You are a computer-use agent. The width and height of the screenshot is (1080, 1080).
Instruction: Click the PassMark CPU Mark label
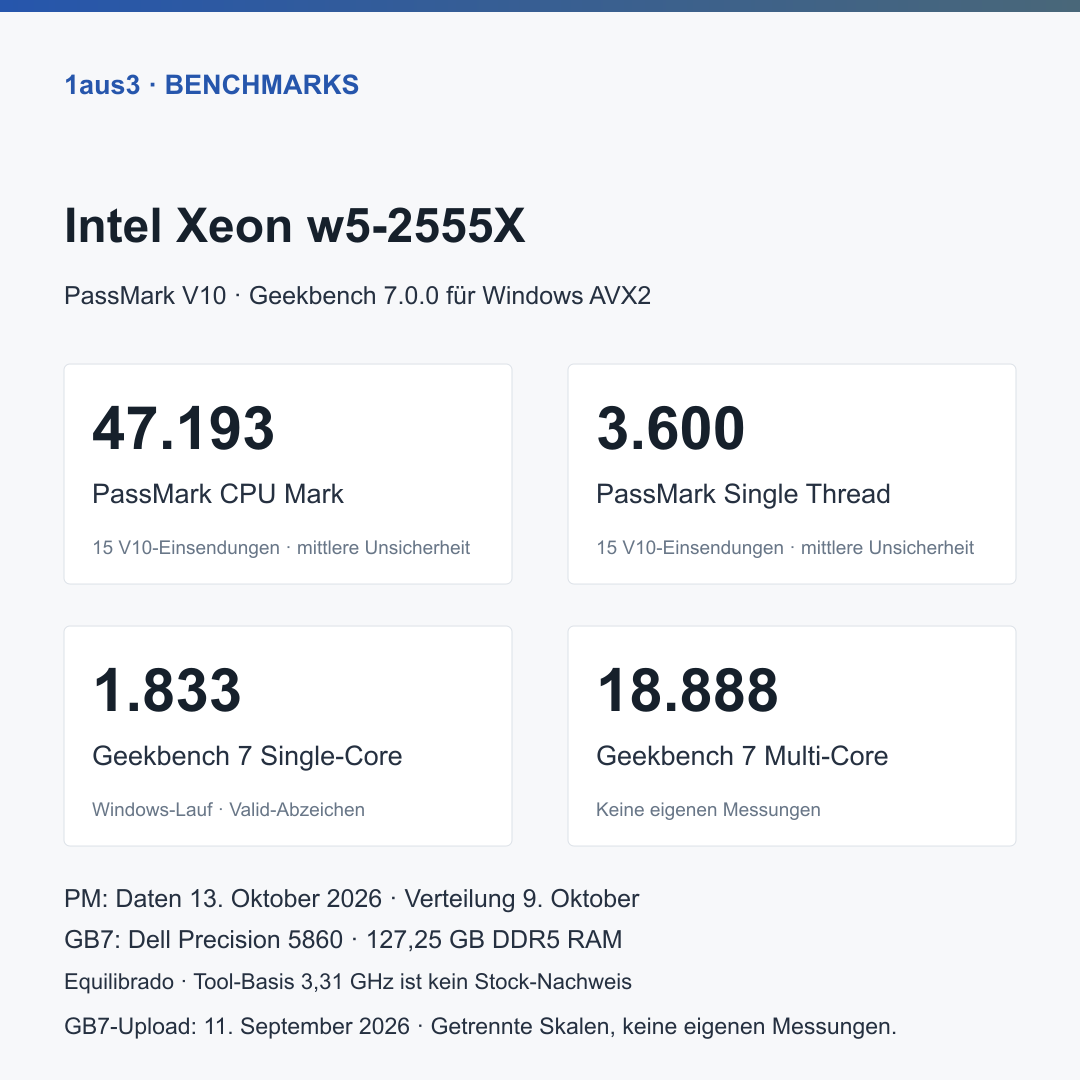pyautogui.click(x=218, y=494)
